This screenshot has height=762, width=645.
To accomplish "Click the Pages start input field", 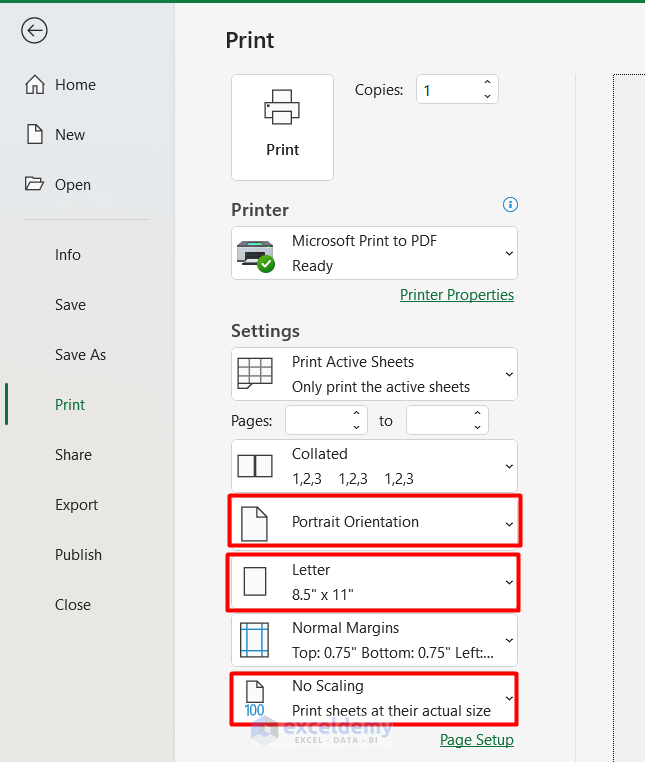I will [x=320, y=421].
